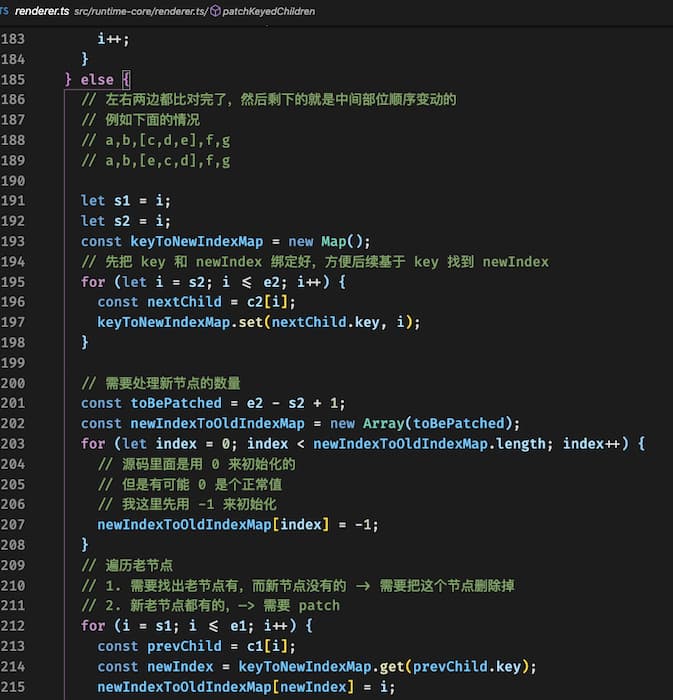This screenshot has height=700, width=673.
Task: Click line number 190 in gutter
Action: (12, 181)
